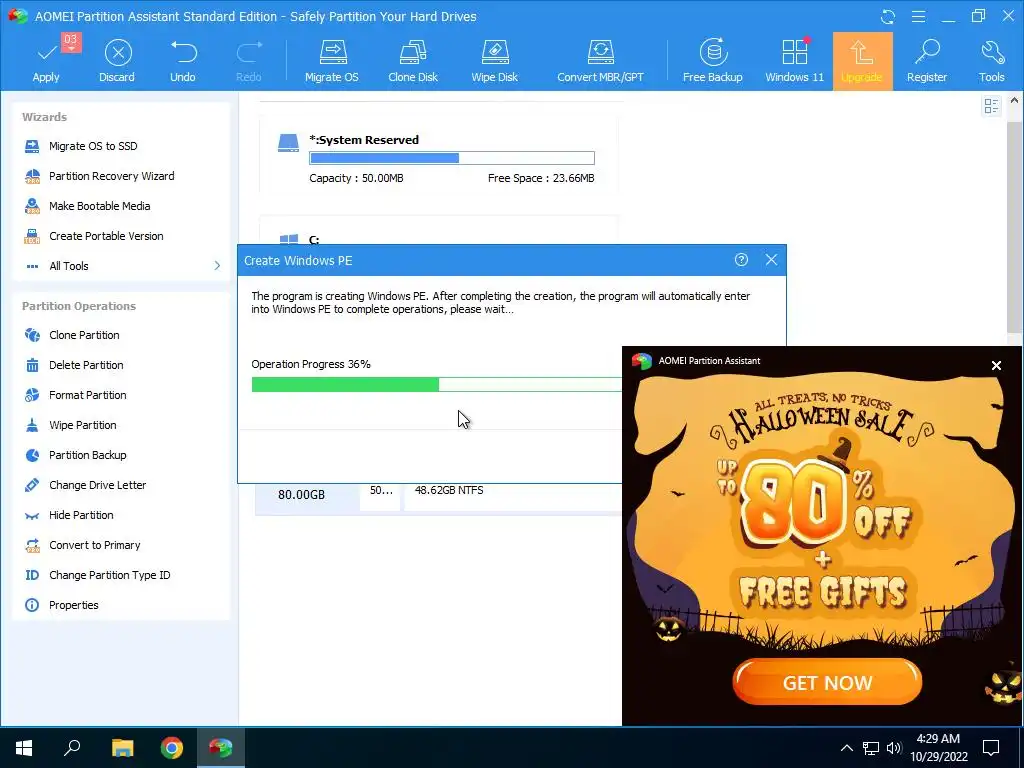Open the hamburger menu in the title bar
This screenshot has width=1024, height=768.
(918, 16)
